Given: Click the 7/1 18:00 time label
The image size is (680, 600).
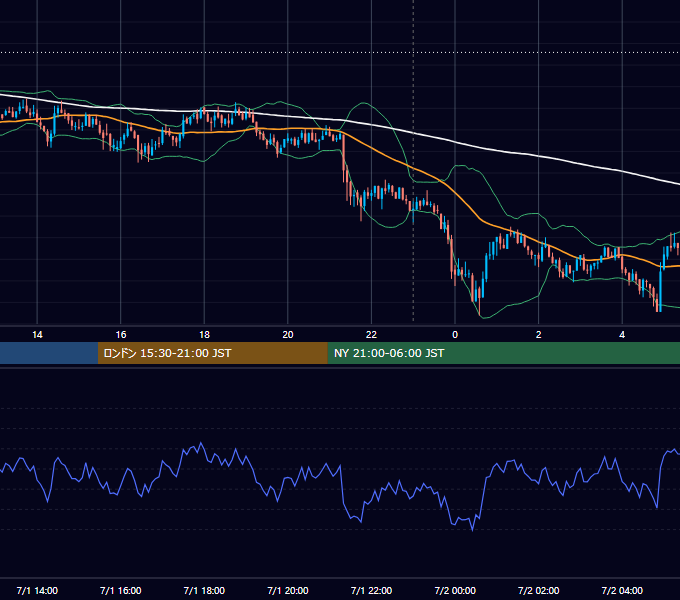Looking at the screenshot, I should click(x=204, y=590).
